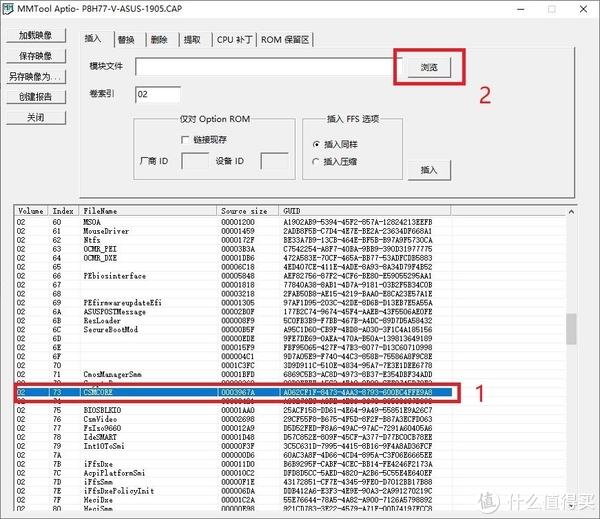Select the ASUSPOSTMessage module row

pos(233,312)
